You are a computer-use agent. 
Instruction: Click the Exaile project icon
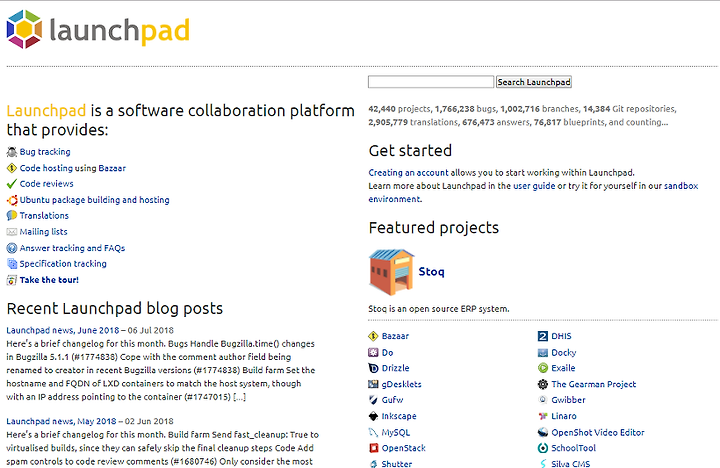point(543,368)
